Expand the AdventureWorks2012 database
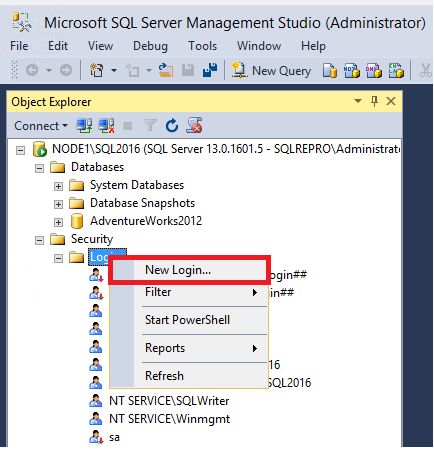Screen dimensions: 434x450 pos(58,222)
